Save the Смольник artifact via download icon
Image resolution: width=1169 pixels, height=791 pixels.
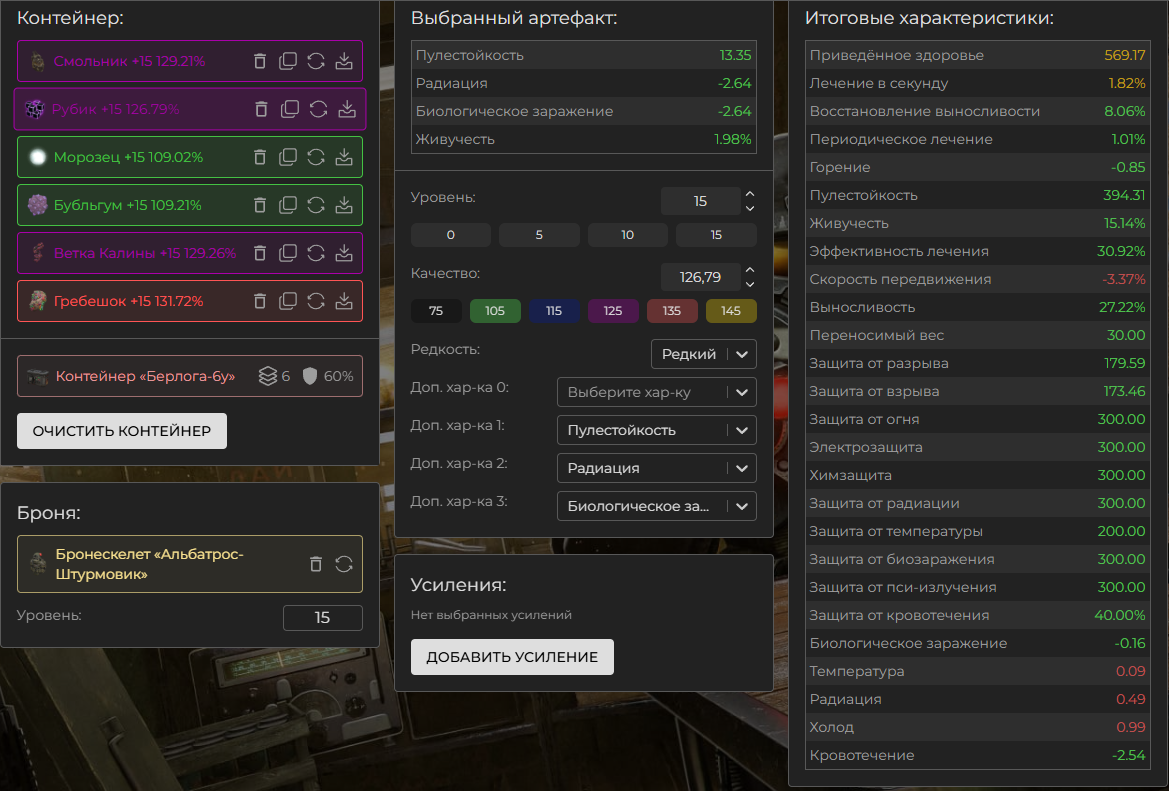(x=344, y=61)
